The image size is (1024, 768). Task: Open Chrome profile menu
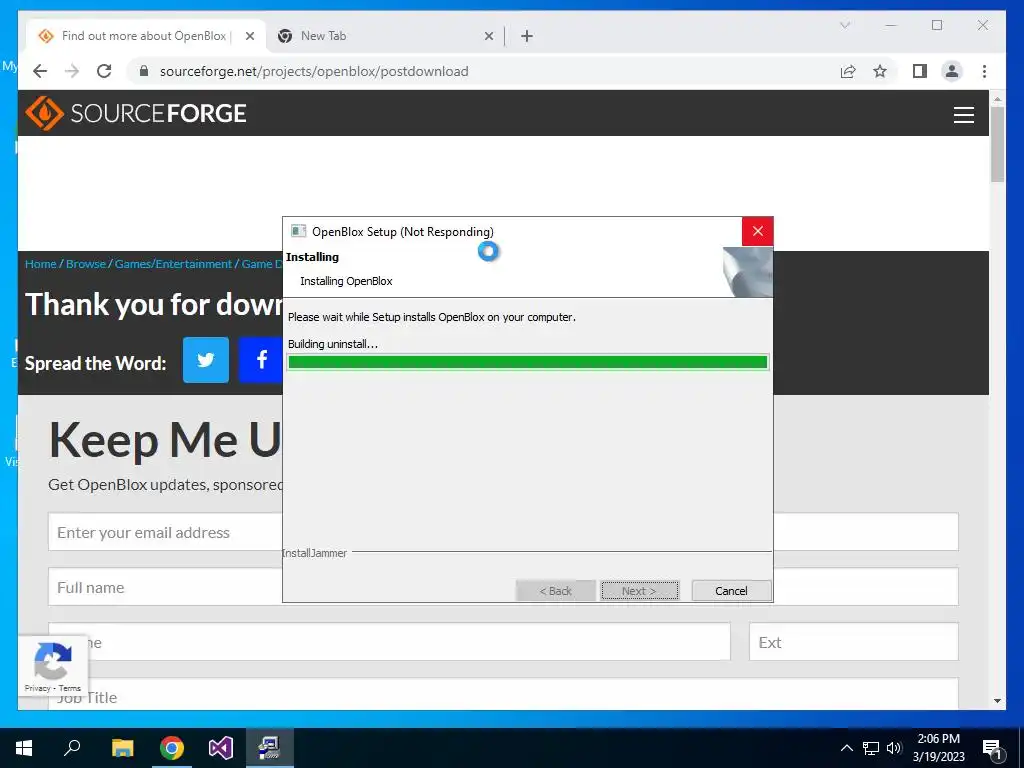[952, 71]
